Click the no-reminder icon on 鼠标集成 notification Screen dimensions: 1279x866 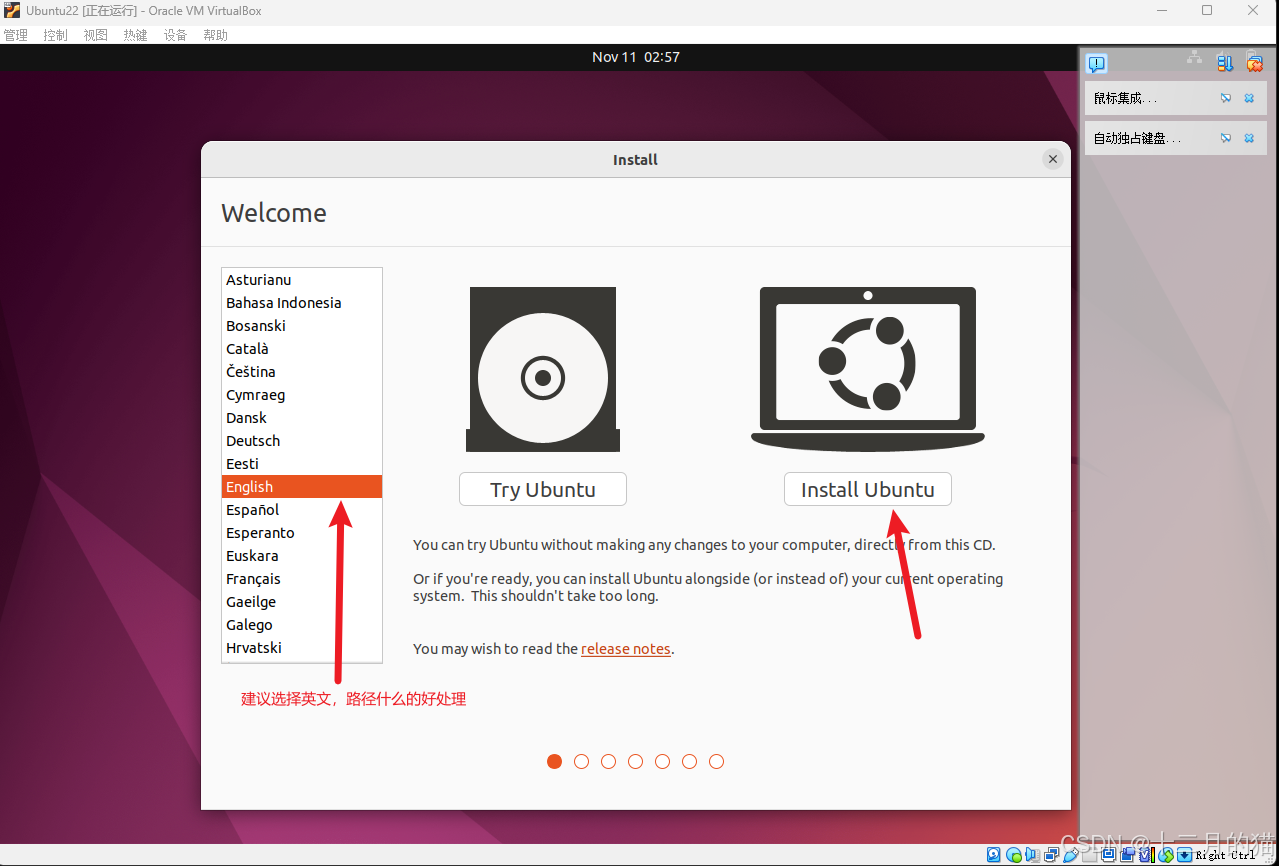point(1226,98)
